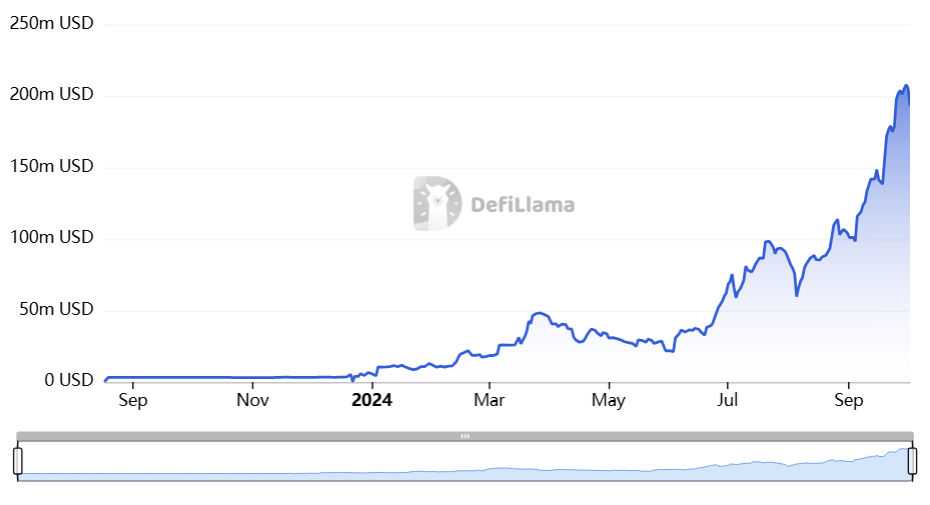The image size is (930, 505).
Task: Click the 200m USD y-axis label
Action: point(52,94)
